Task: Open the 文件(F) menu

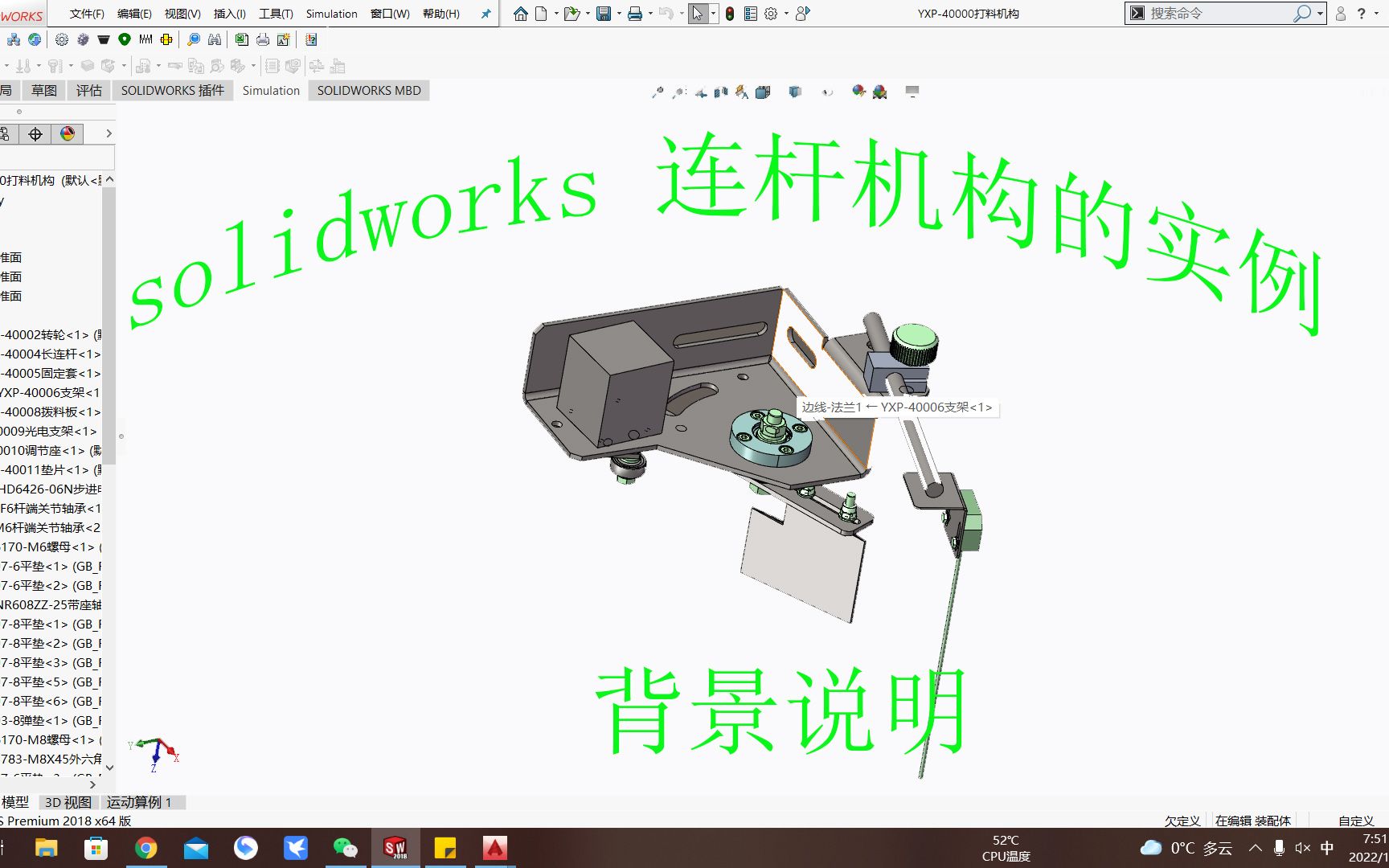Action: tap(87, 14)
